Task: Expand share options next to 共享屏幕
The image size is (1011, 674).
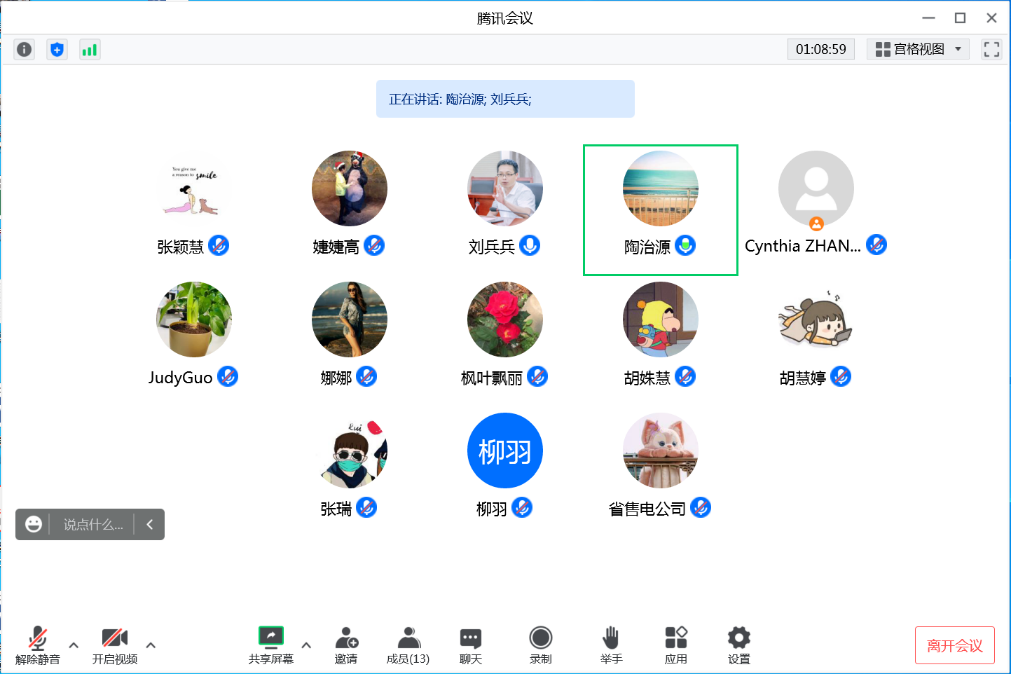Action: click(x=306, y=645)
